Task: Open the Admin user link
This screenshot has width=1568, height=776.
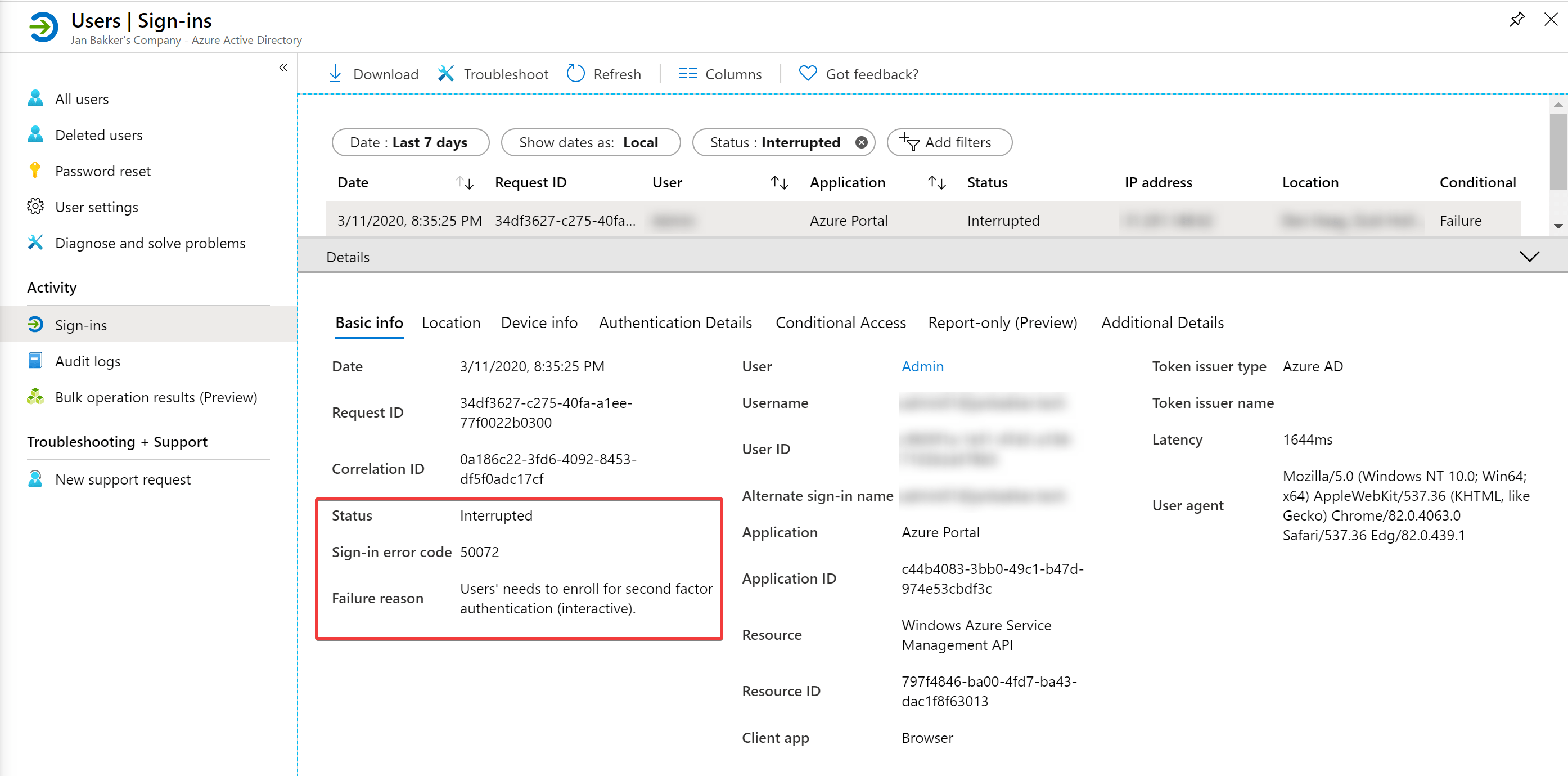Action: pos(922,367)
